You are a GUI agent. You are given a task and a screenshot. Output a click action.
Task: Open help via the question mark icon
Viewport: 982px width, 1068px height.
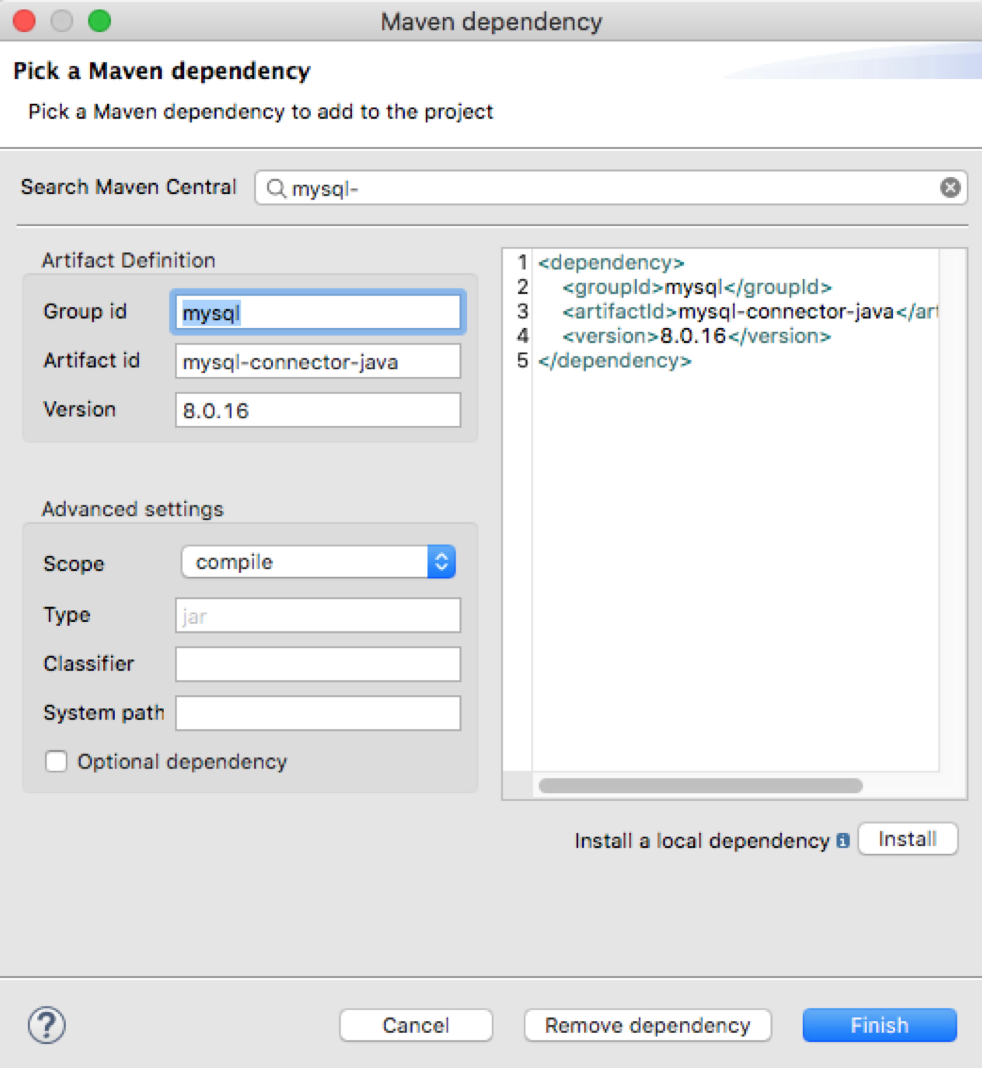[47, 1025]
